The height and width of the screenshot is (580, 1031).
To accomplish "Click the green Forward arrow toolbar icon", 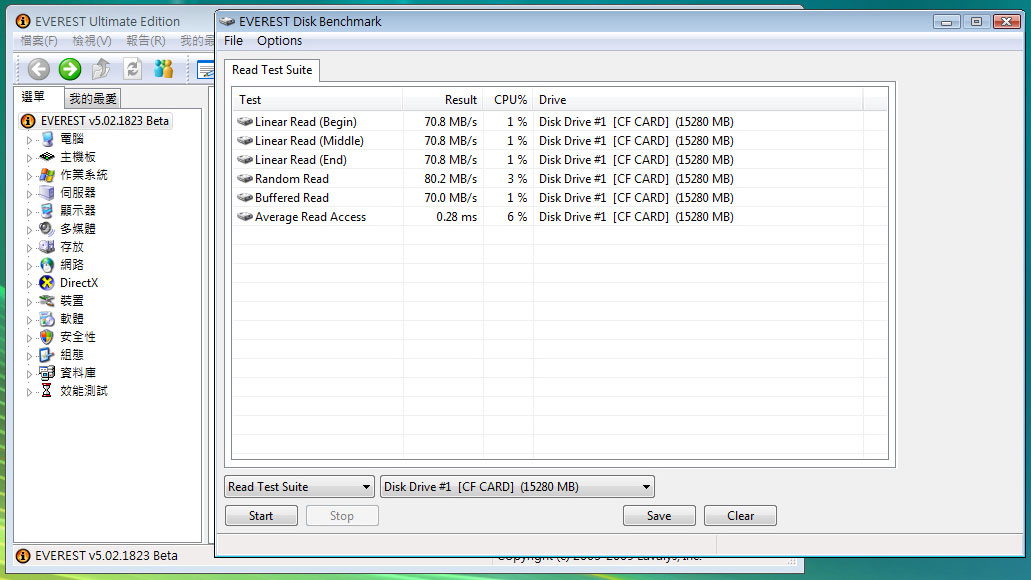I will click(70, 69).
